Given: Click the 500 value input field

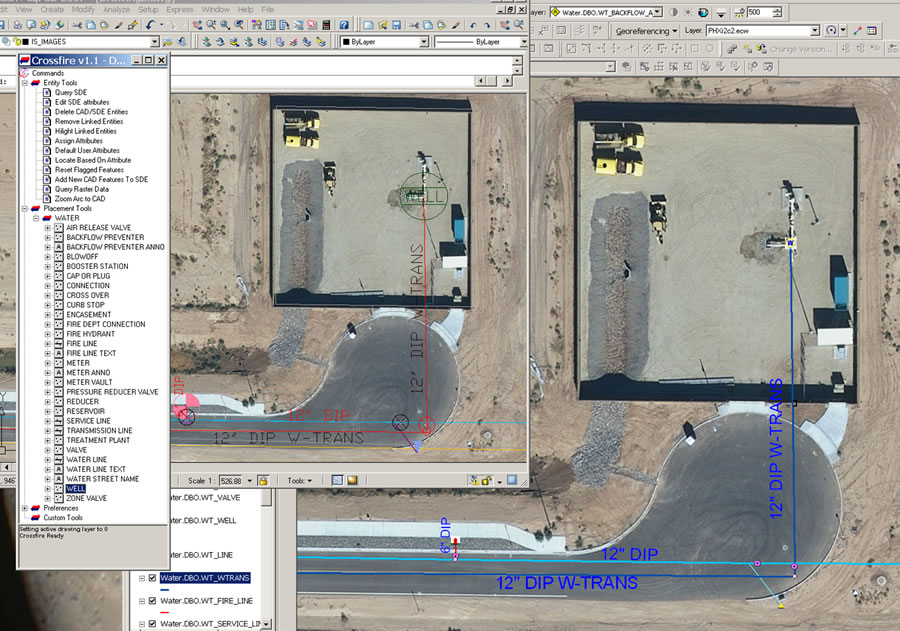Looking at the screenshot, I should tap(759, 12).
